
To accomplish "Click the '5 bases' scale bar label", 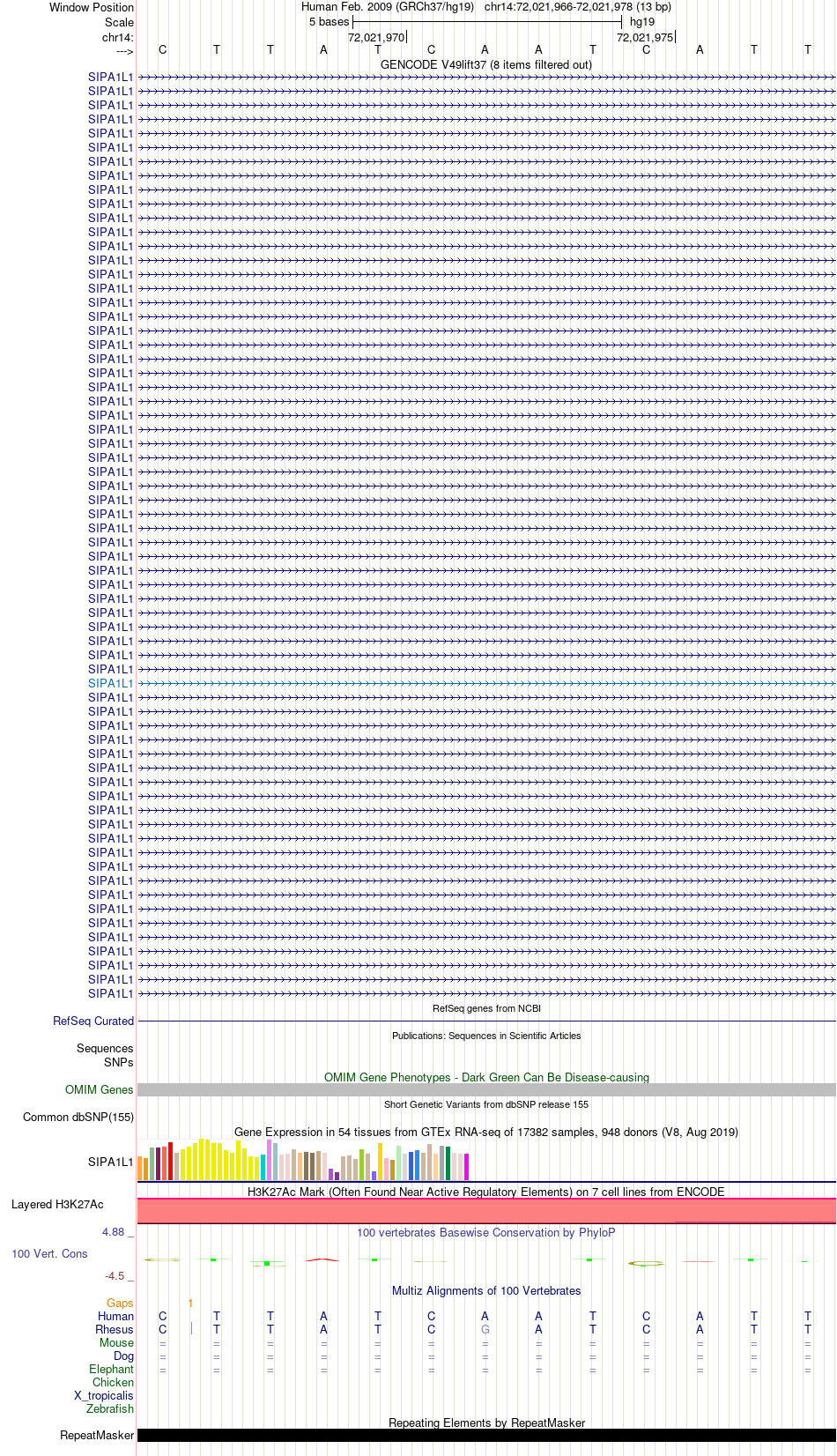I will 329,21.
